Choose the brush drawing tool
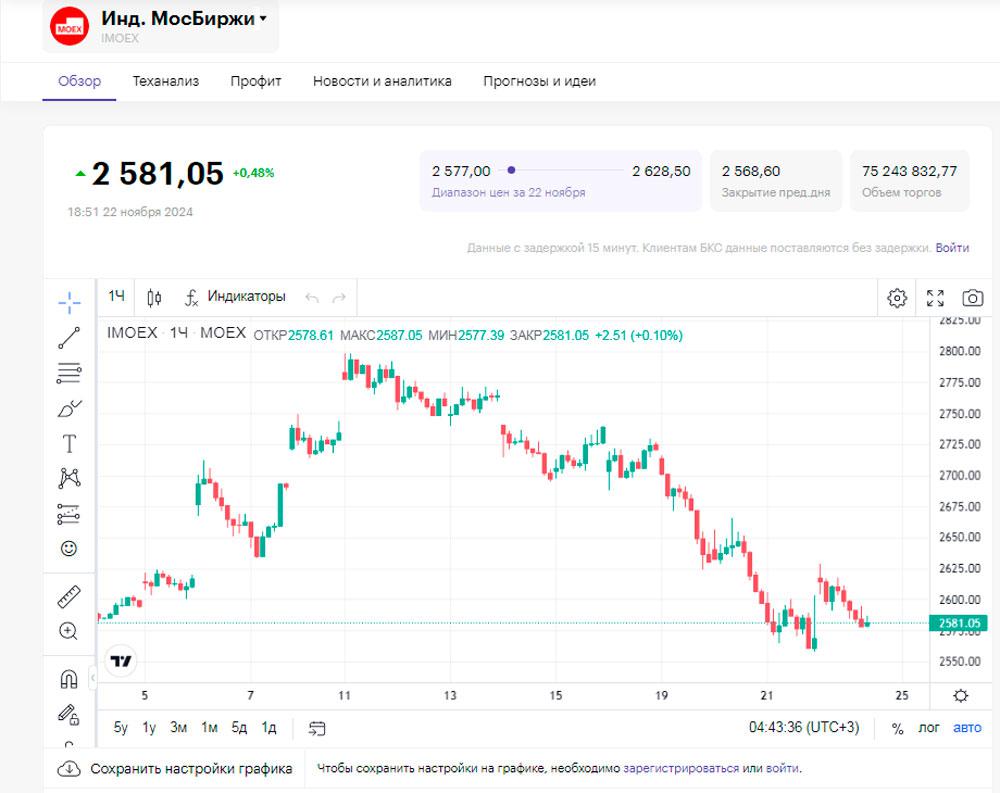Image resolution: width=1000 pixels, height=793 pixels. (69, 408)
